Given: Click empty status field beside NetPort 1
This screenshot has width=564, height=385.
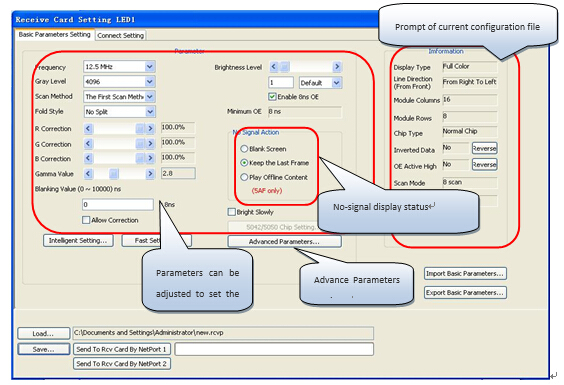Looking at the screenshot, I should tap(274, 349).
